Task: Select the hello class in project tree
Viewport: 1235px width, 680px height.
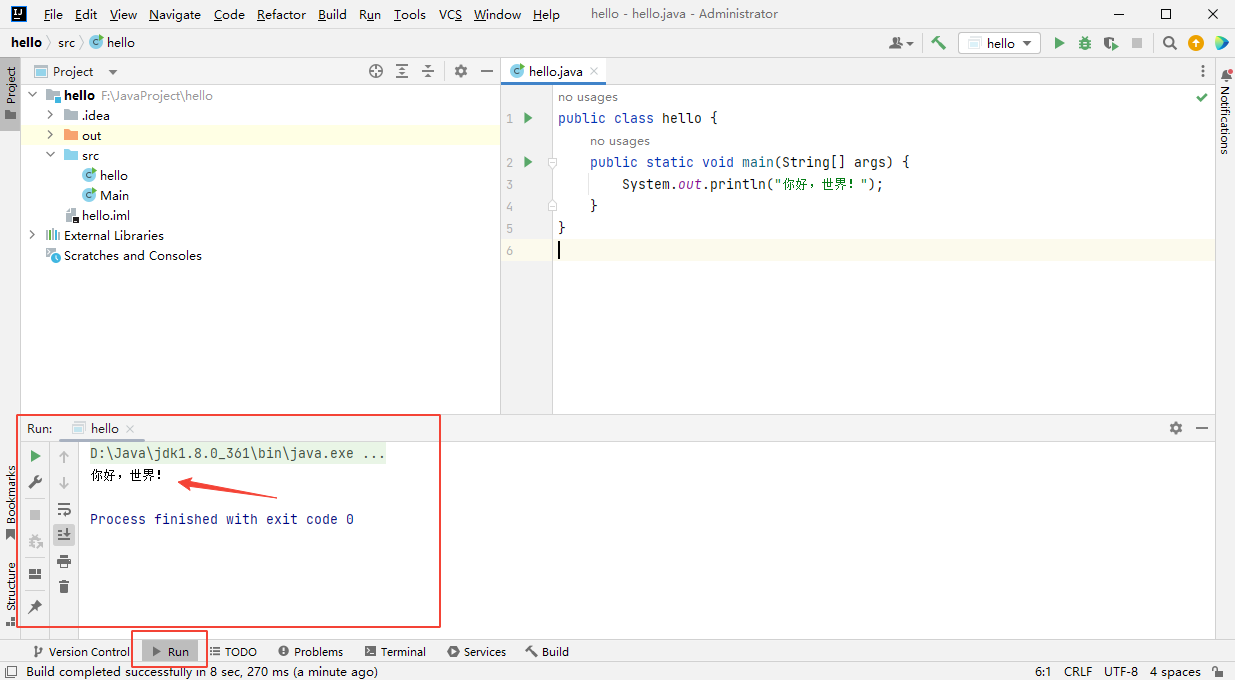Action: tap(105, 175)
